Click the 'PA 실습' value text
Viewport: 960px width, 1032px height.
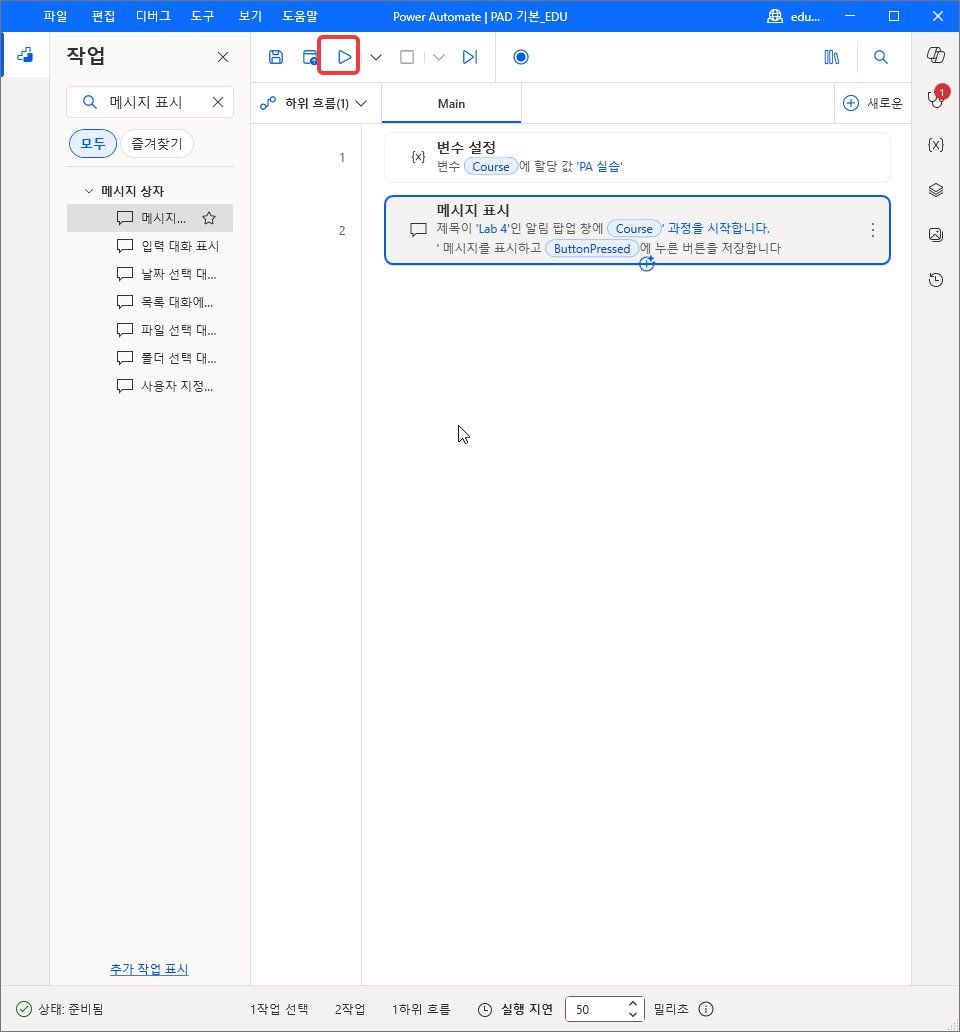[599, 167]
